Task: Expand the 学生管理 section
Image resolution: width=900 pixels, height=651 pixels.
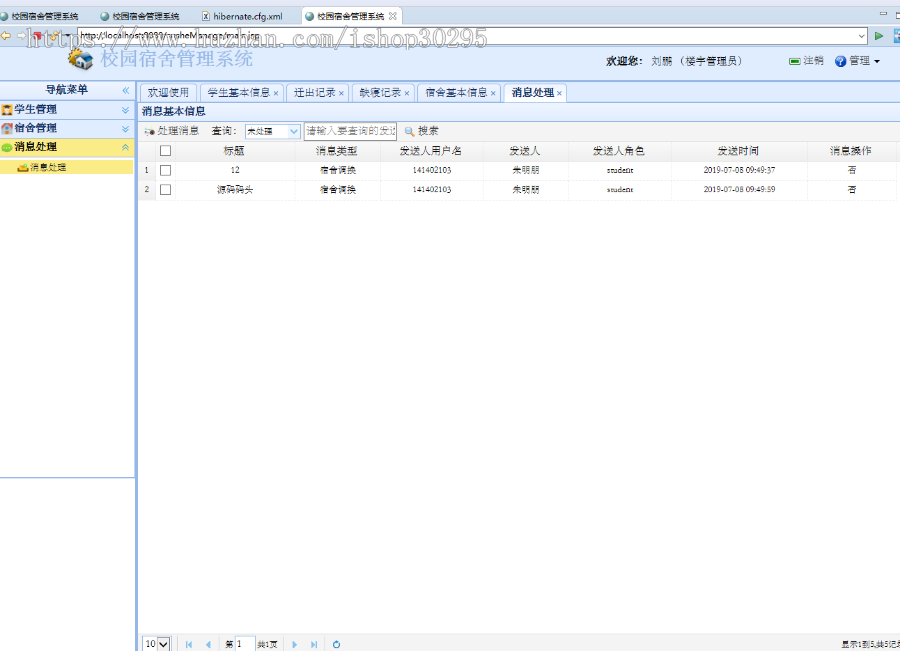Action: coord(125,110)
